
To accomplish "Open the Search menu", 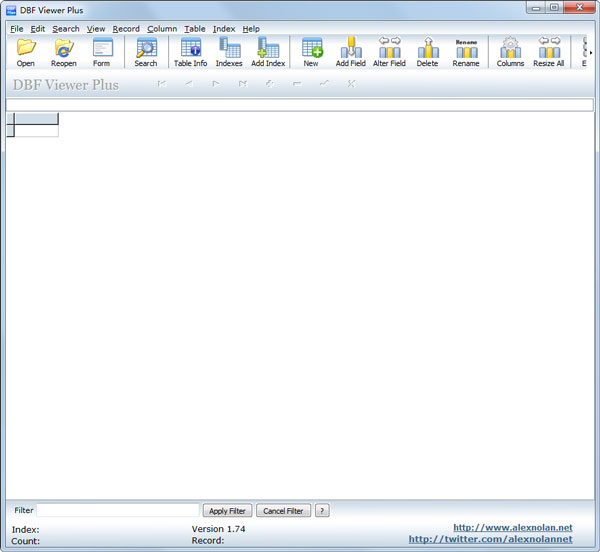I will [66, 29].
